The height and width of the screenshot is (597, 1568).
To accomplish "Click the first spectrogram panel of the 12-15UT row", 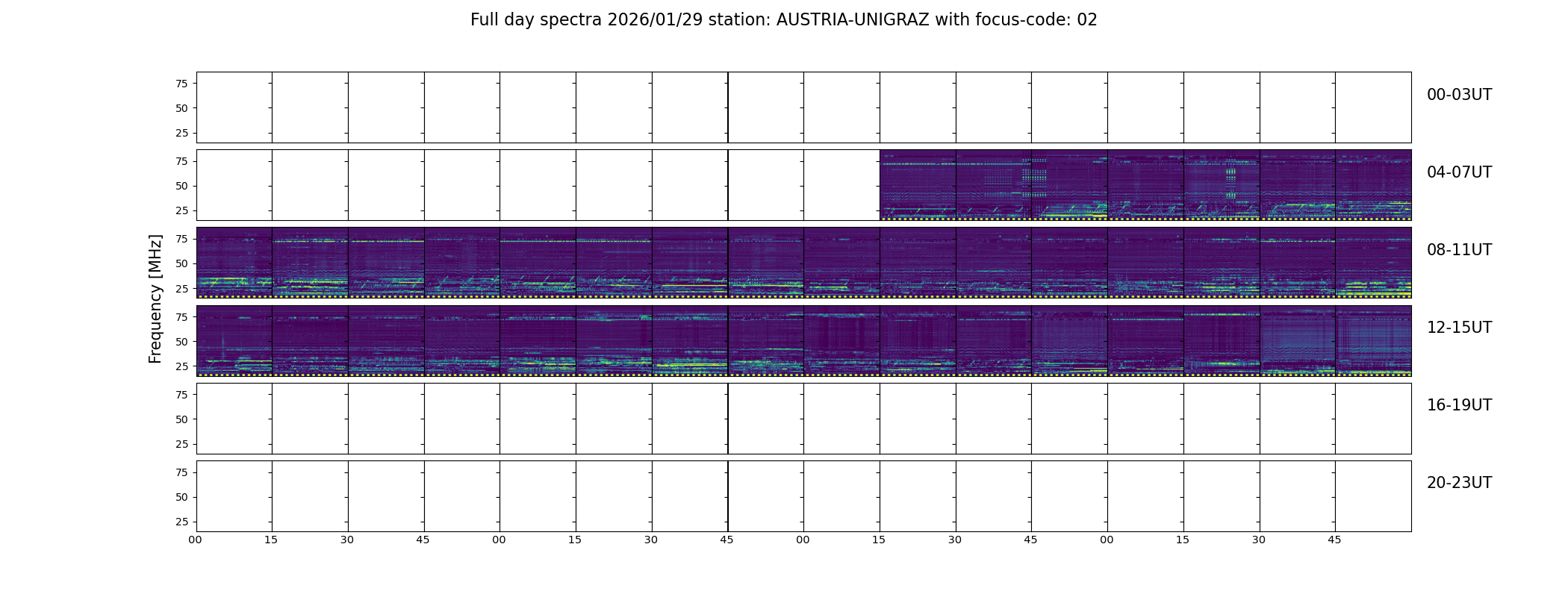I will click(x=234, y=340).
